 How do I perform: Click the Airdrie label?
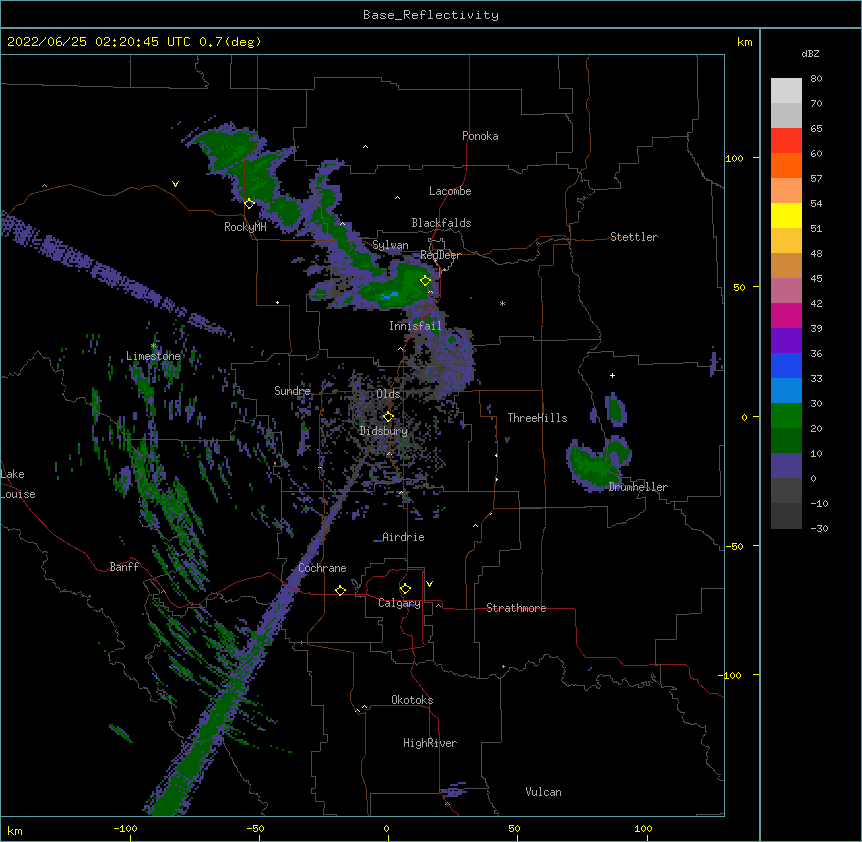point(403,537)
